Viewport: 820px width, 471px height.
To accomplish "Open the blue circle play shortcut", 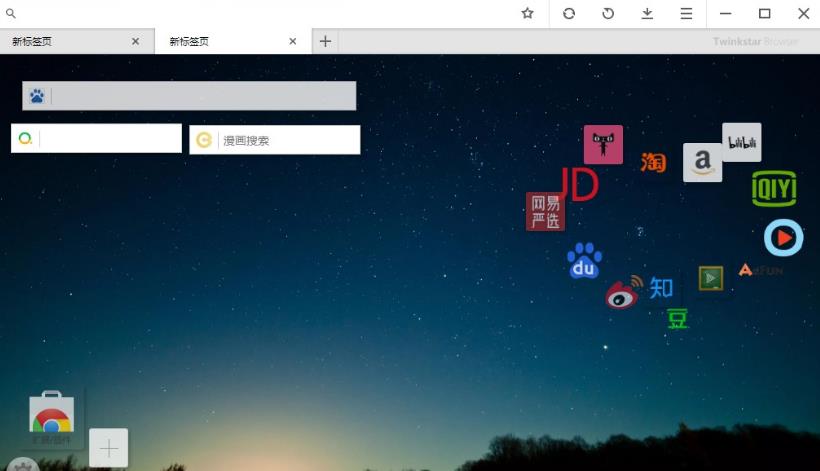I will pos(783,238).
